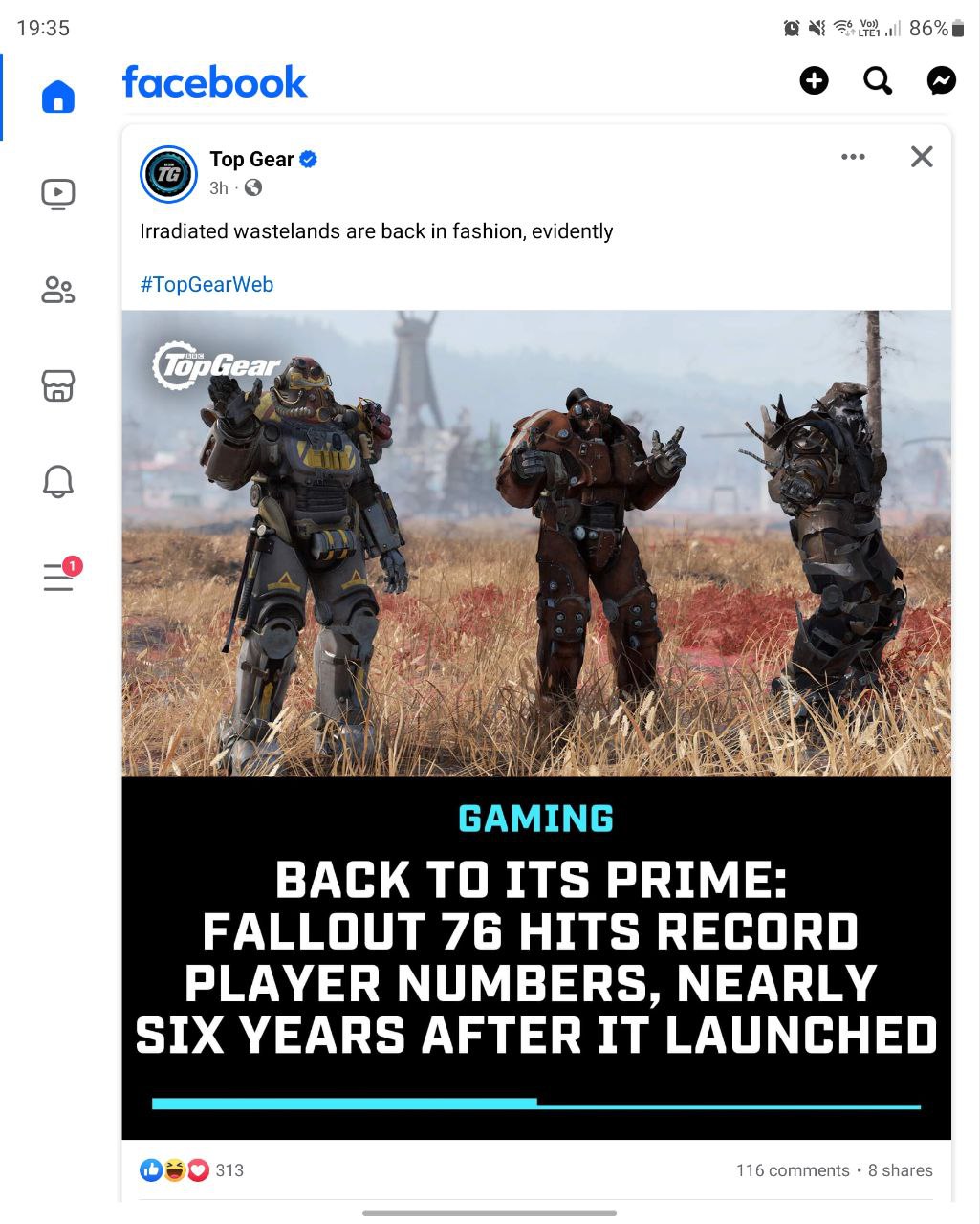The height and width of the screenshot is (1224, 980).
Task: Open Facebook search
Action: (x=878, y=81)
